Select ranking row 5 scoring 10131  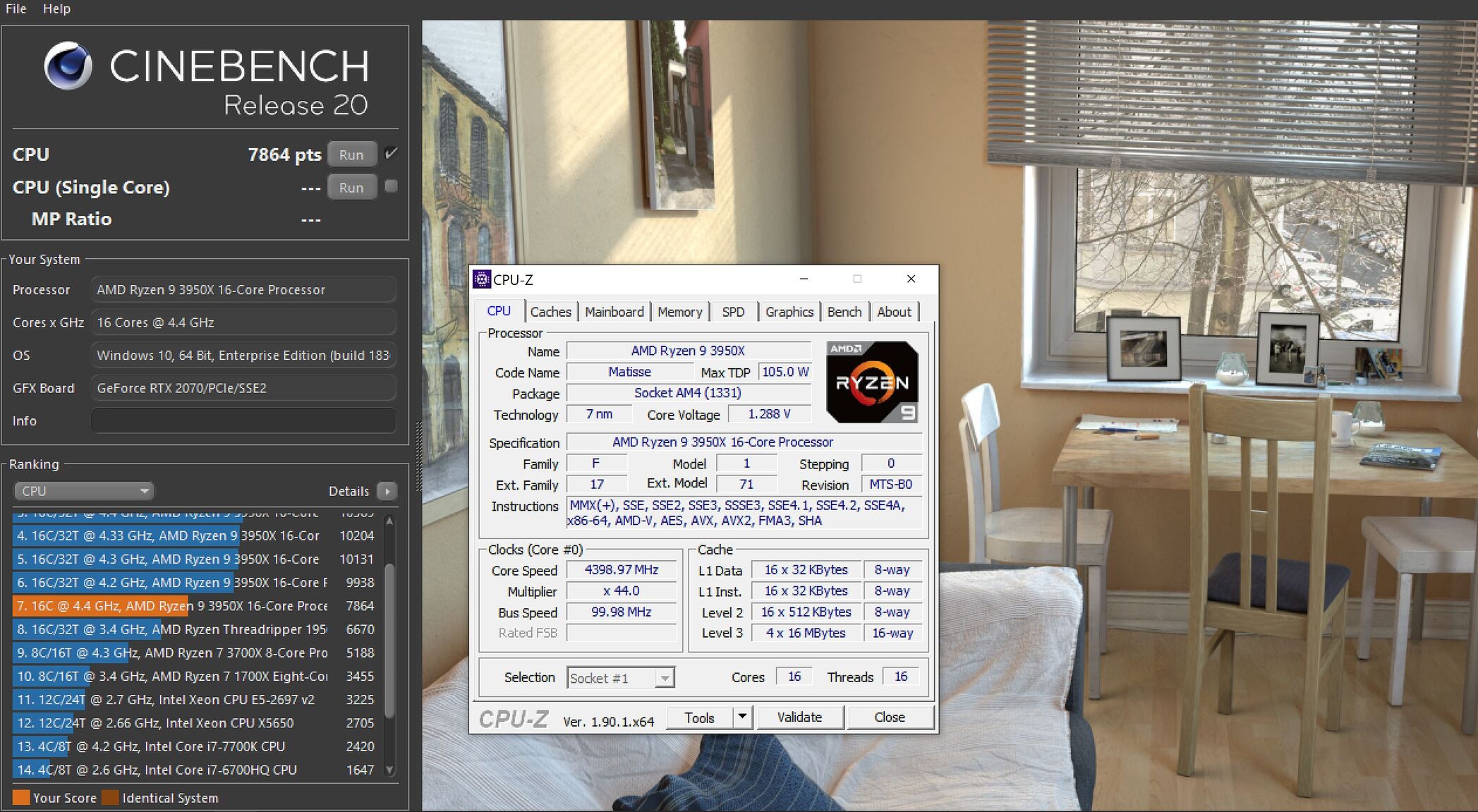(x=195, y=559)
